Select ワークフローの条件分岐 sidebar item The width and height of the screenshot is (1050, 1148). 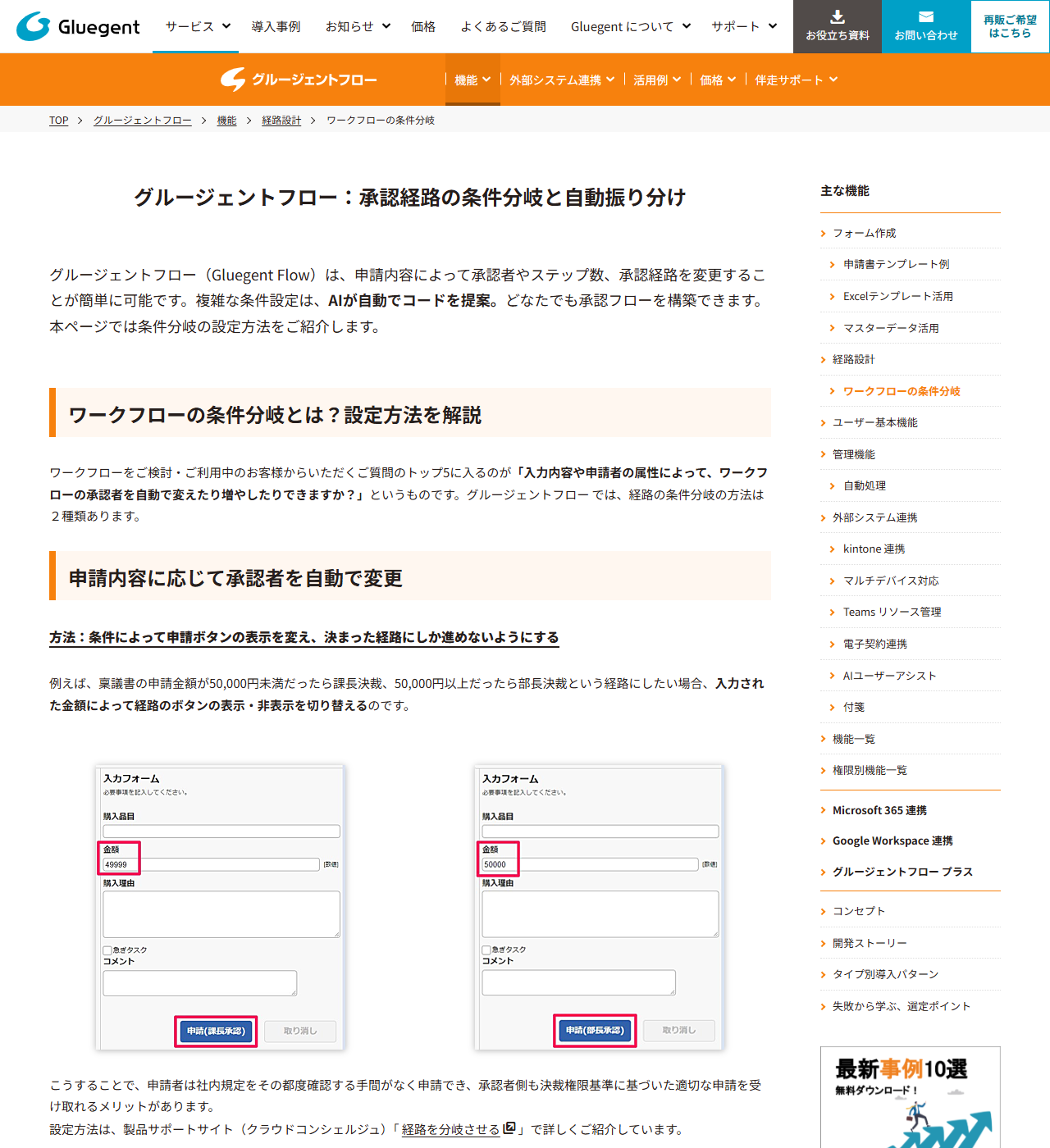tap(902, 391)
